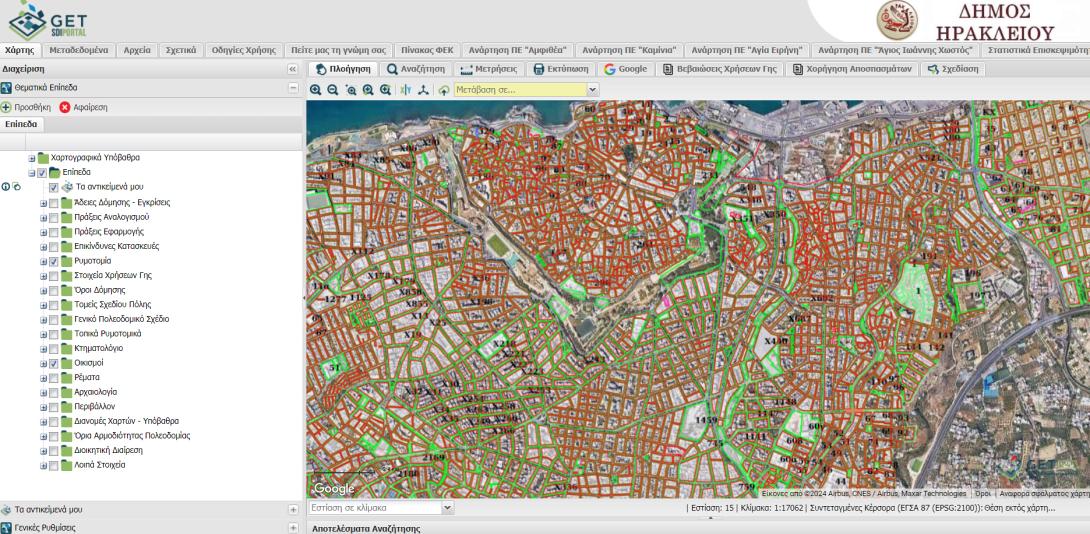Enable the 'Κτηματολόγιο' layer checkbox
Screen dimensions: 1090x534
click(54, 348)
